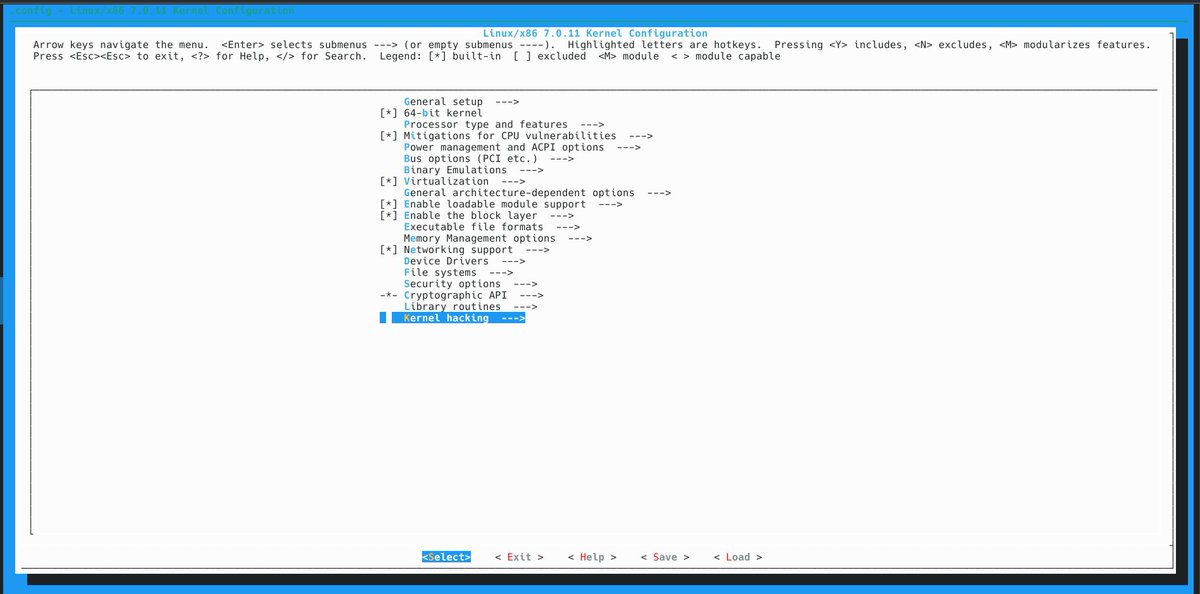Click the Virtualization label
Viewport: 1200px width, 594px height.
(x=446, y=182)
